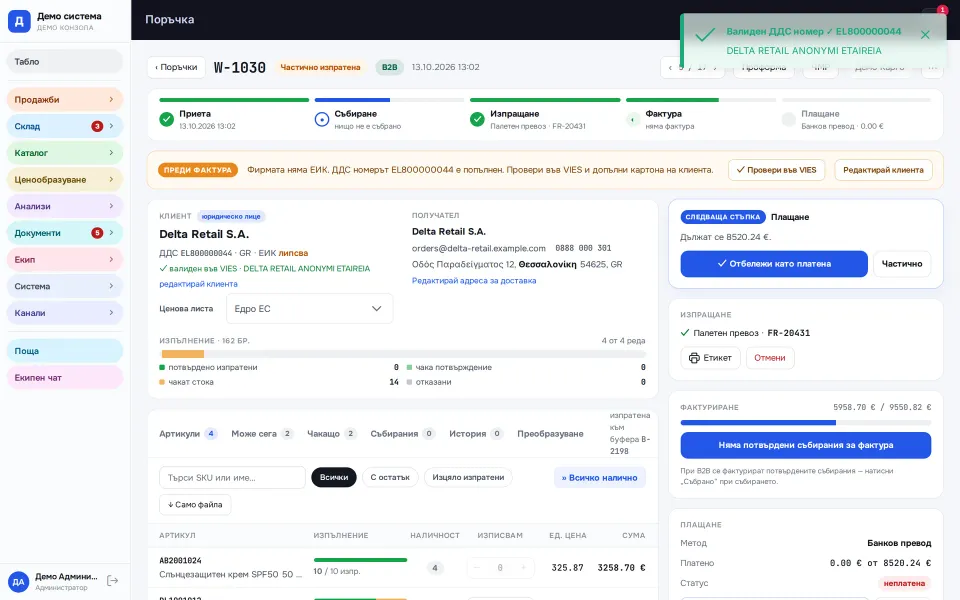The width and height of the screenshot is (960, 600).
Task: Click the minus stepper for AB2001024 row
Action: (476, 568)
